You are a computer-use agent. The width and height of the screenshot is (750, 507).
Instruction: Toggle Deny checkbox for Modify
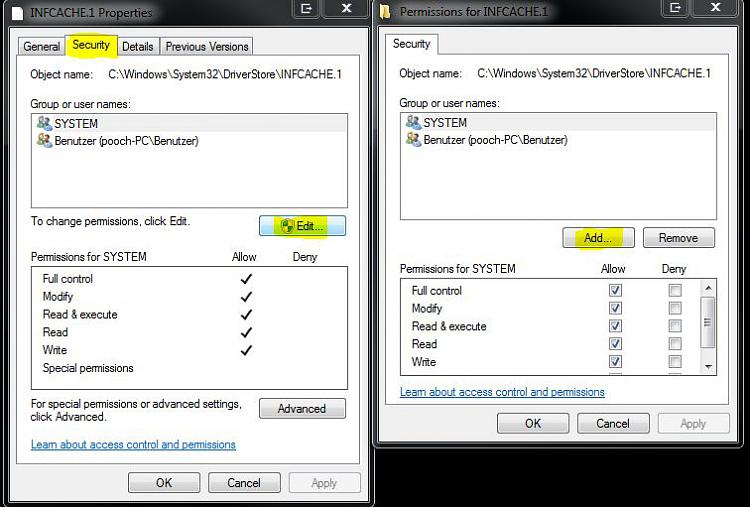(675, 308)
